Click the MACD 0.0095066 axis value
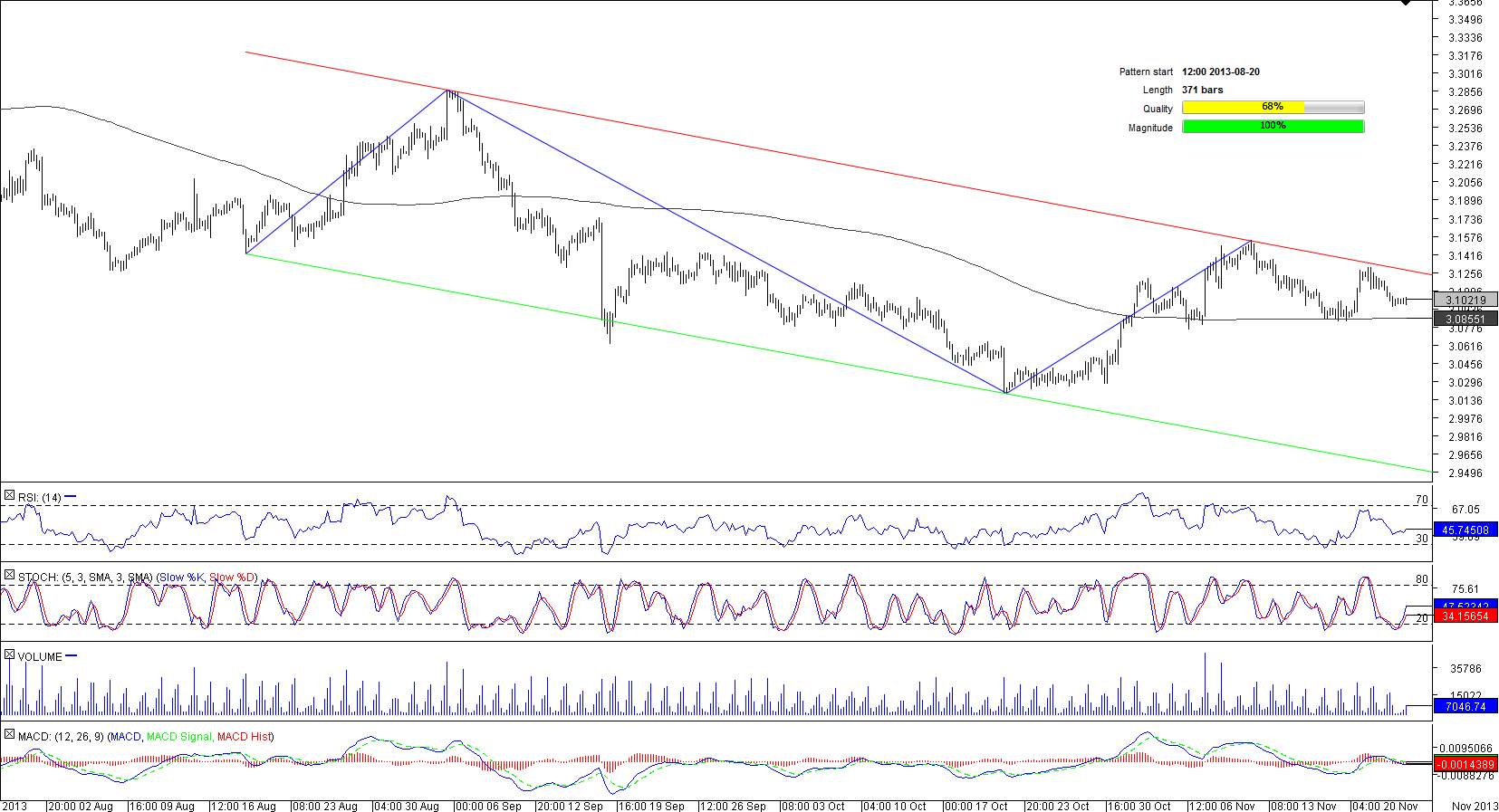This screenshot has width=1499, height=812. coord(1465,749)
